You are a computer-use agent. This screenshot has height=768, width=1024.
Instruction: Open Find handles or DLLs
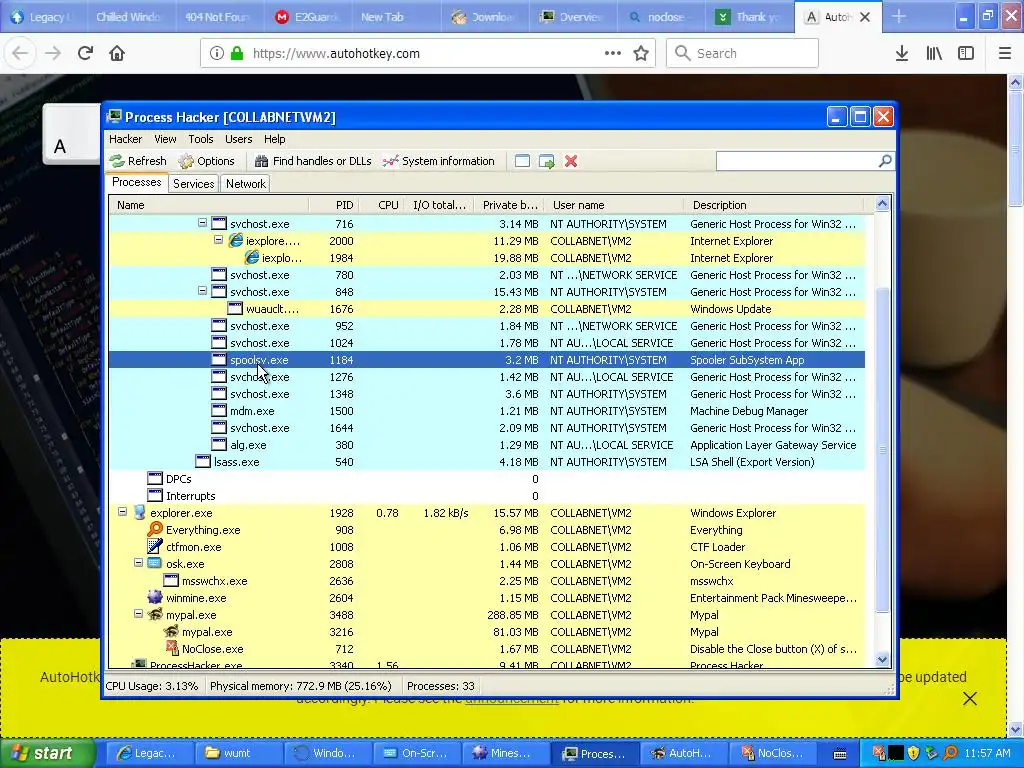(x=313, y=161)
